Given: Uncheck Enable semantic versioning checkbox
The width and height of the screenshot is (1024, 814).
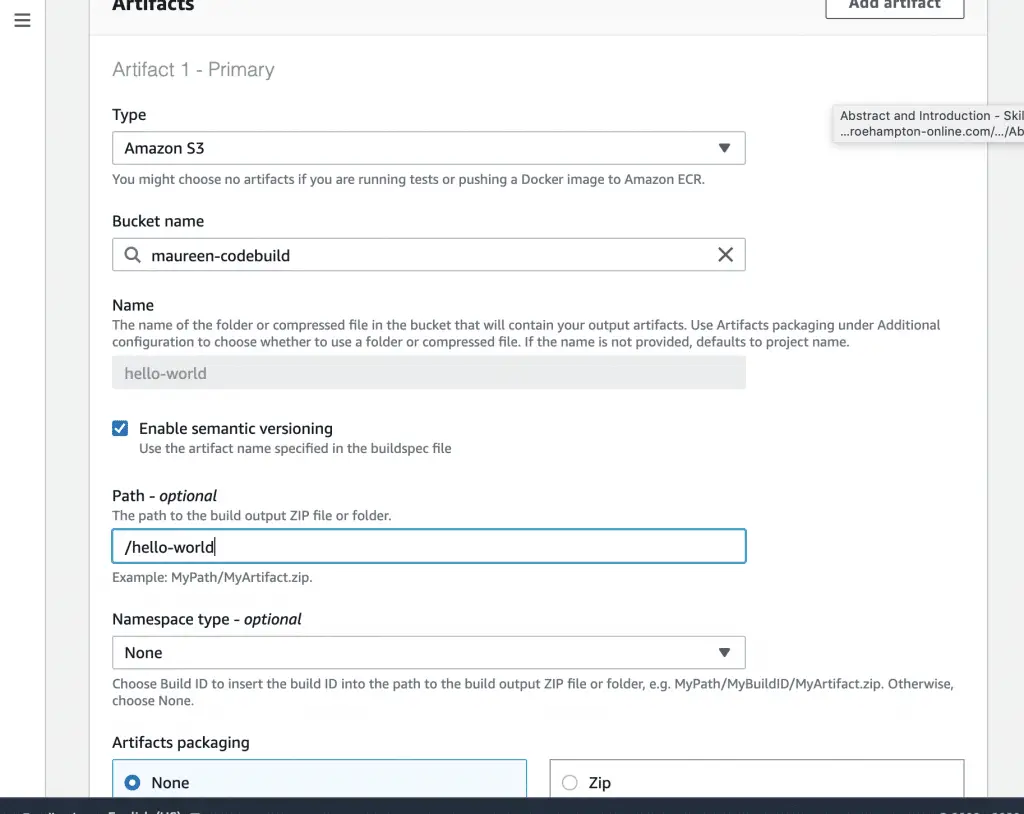Looking at the screenshot, I should (x=120, y=429).
